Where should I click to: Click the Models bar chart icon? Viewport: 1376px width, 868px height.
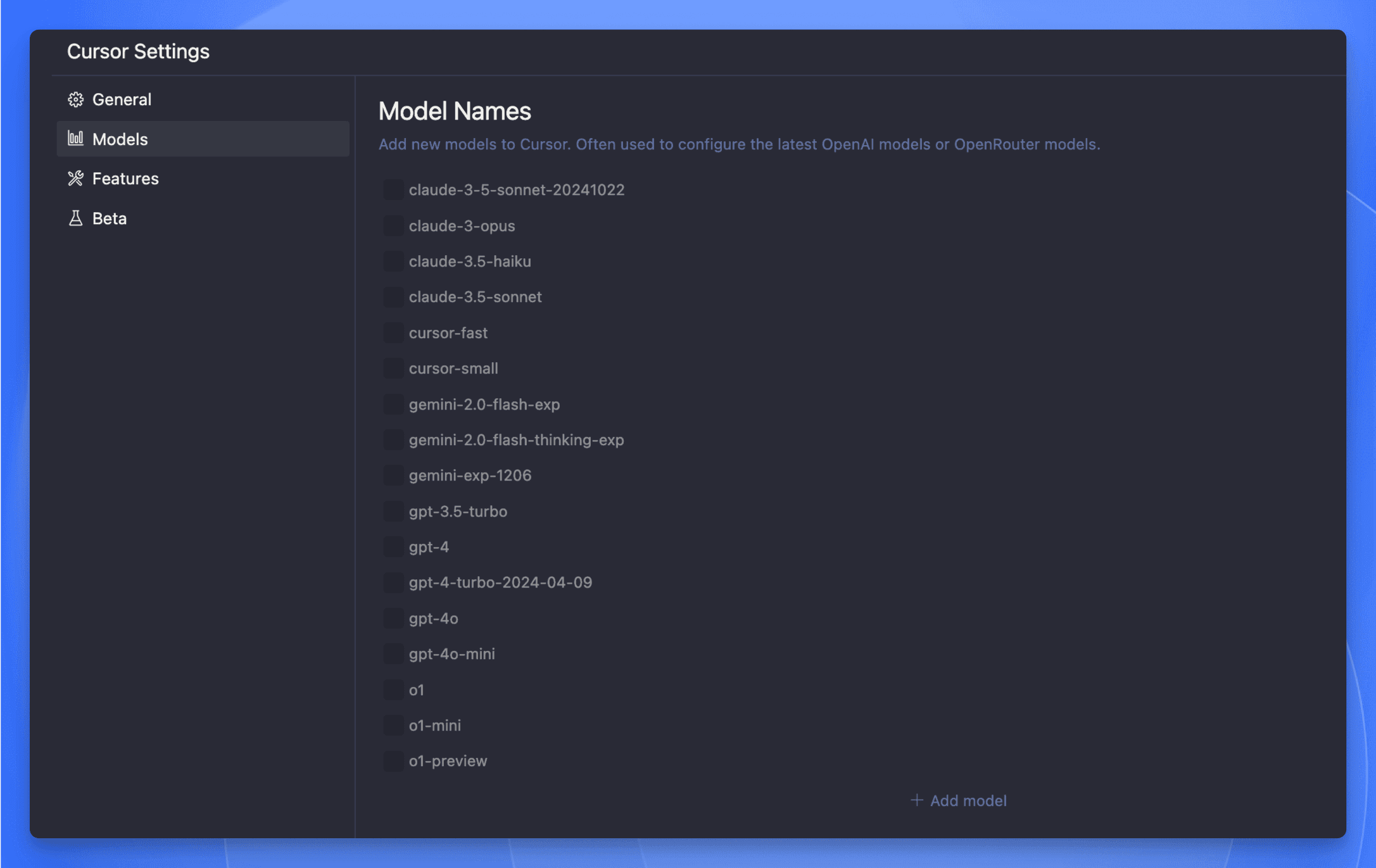[x=75, y=139]
